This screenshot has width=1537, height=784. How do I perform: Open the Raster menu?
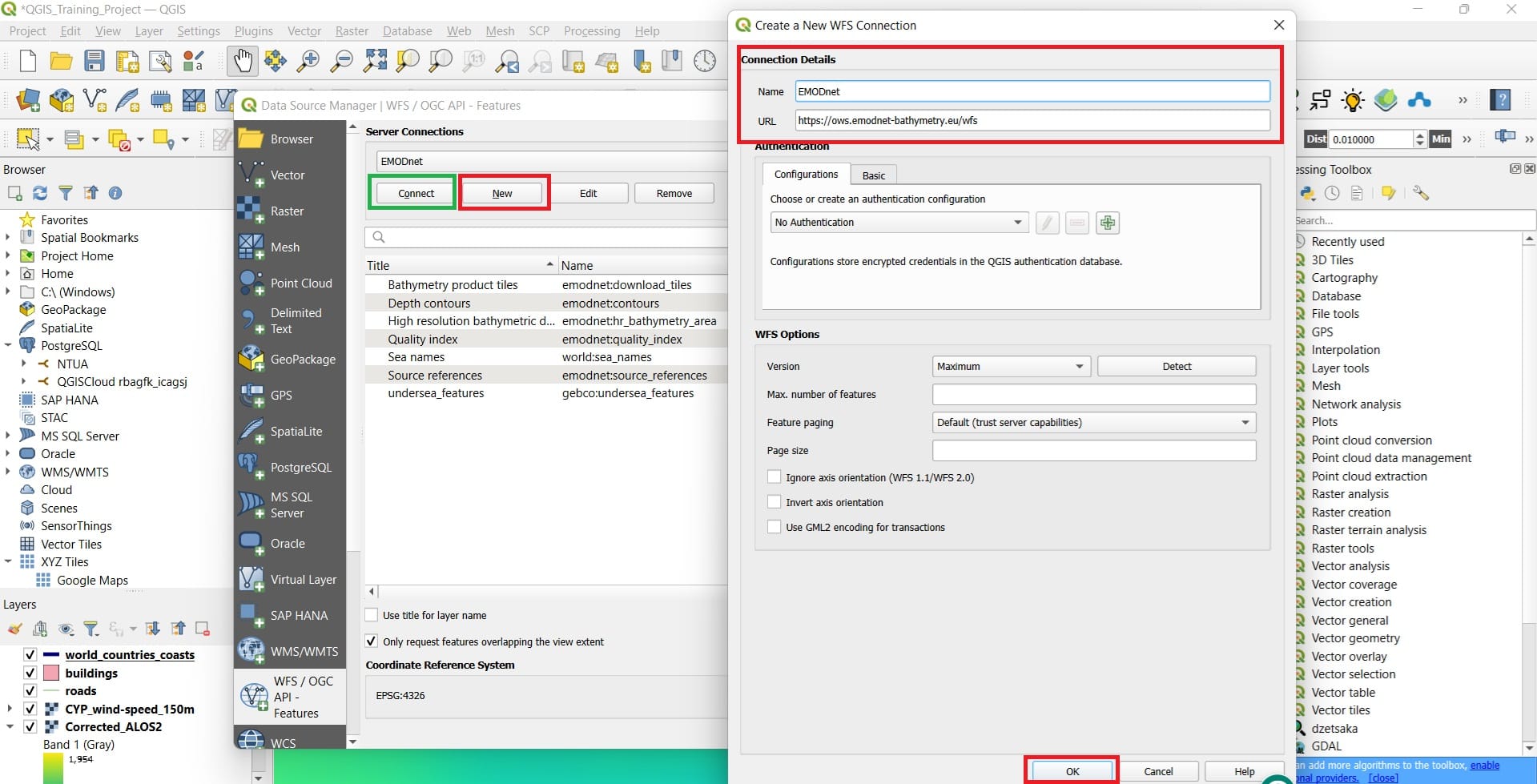pos(352,31)
